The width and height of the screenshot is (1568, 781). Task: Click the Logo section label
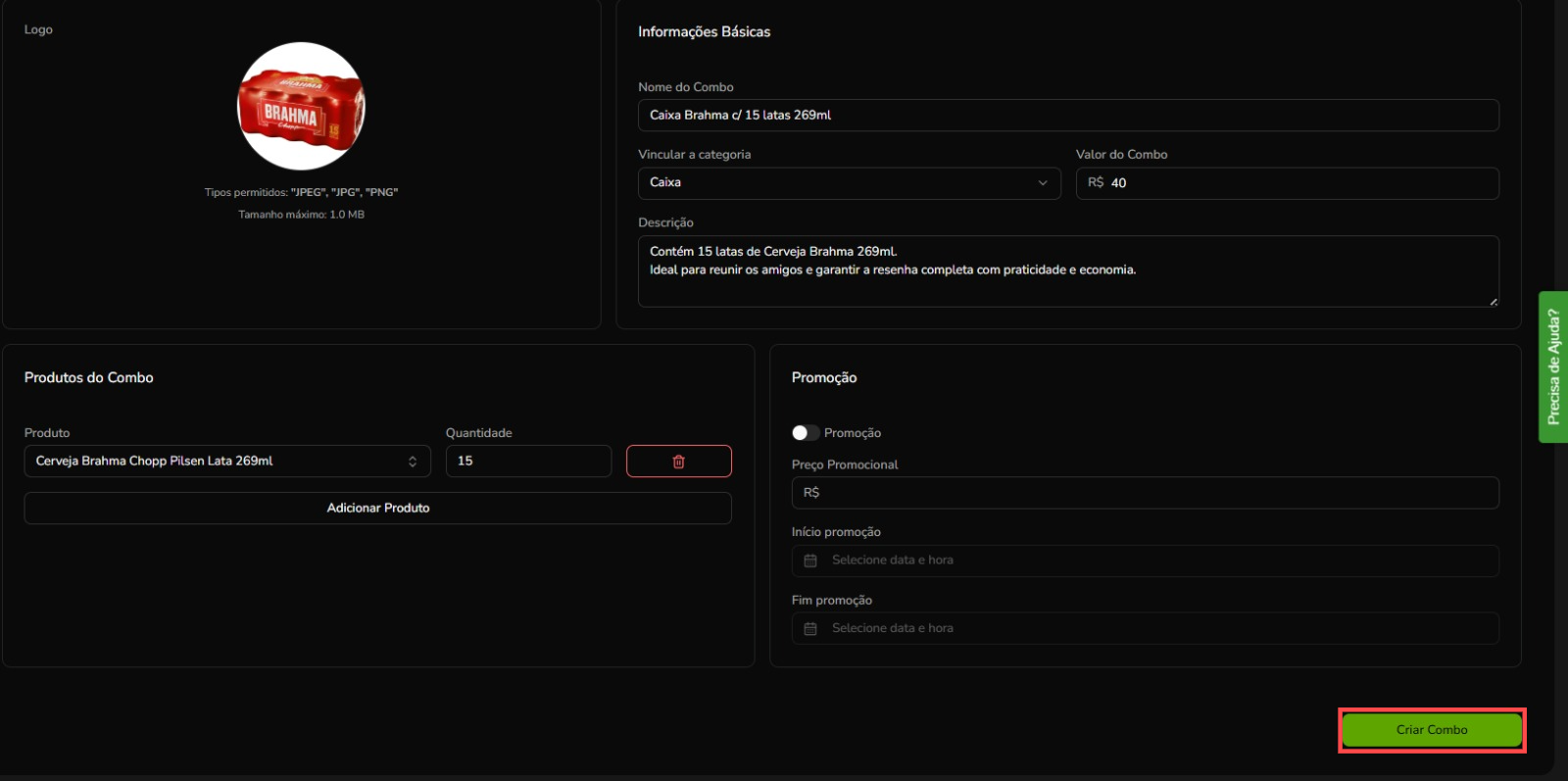[x=38, y=30]
